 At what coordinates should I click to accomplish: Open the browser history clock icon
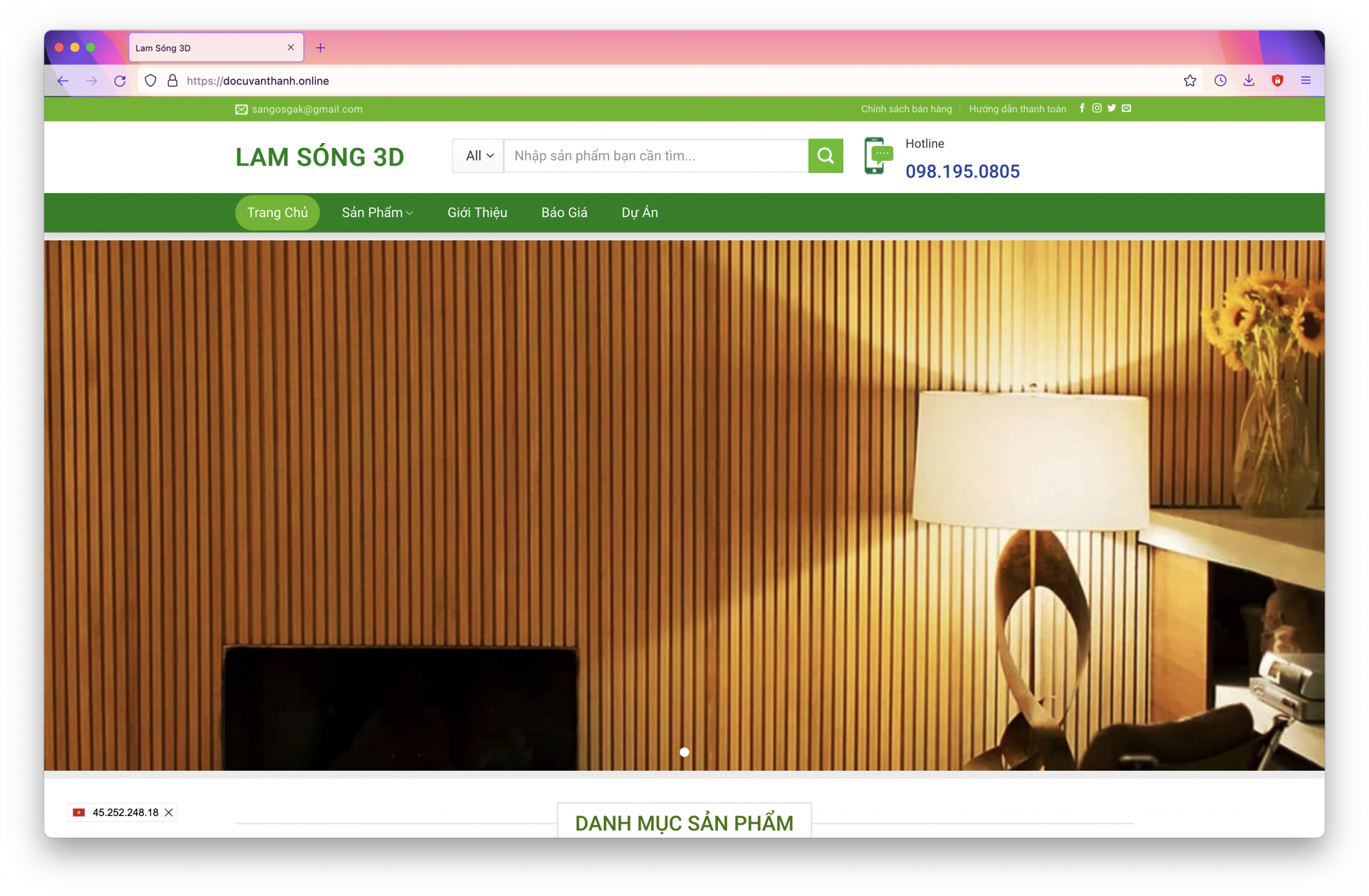click(1220, 81)
